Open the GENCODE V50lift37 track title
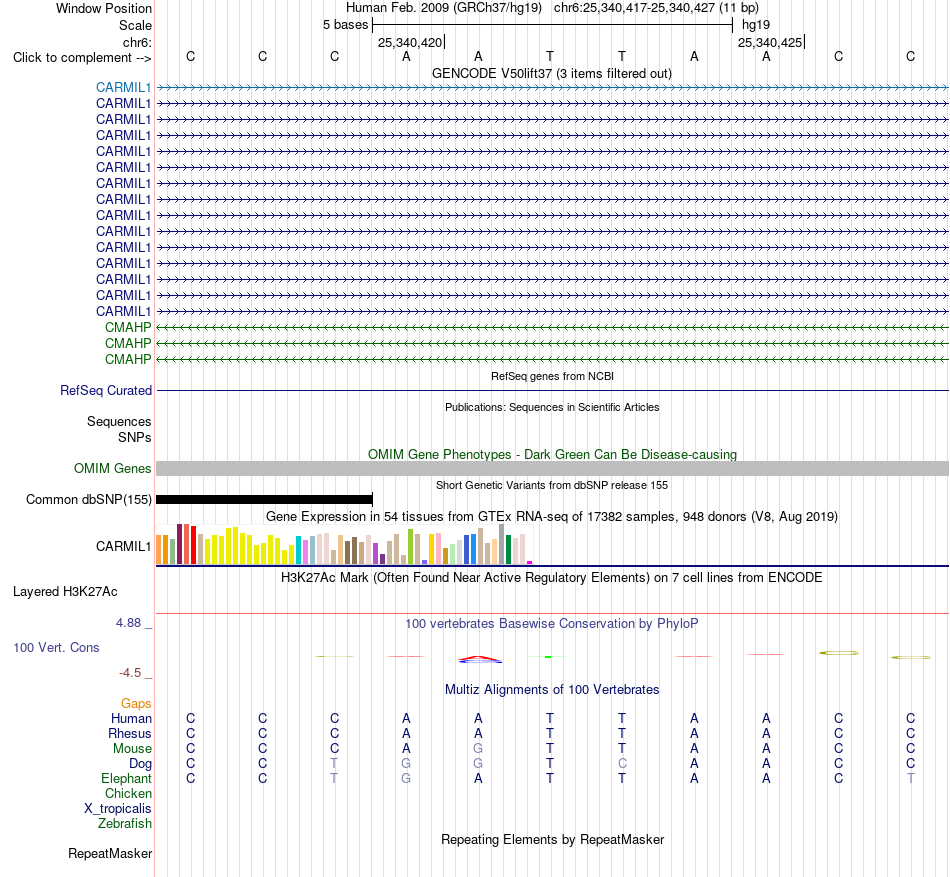Screen dimensions: 950x877 coord(551,73)
